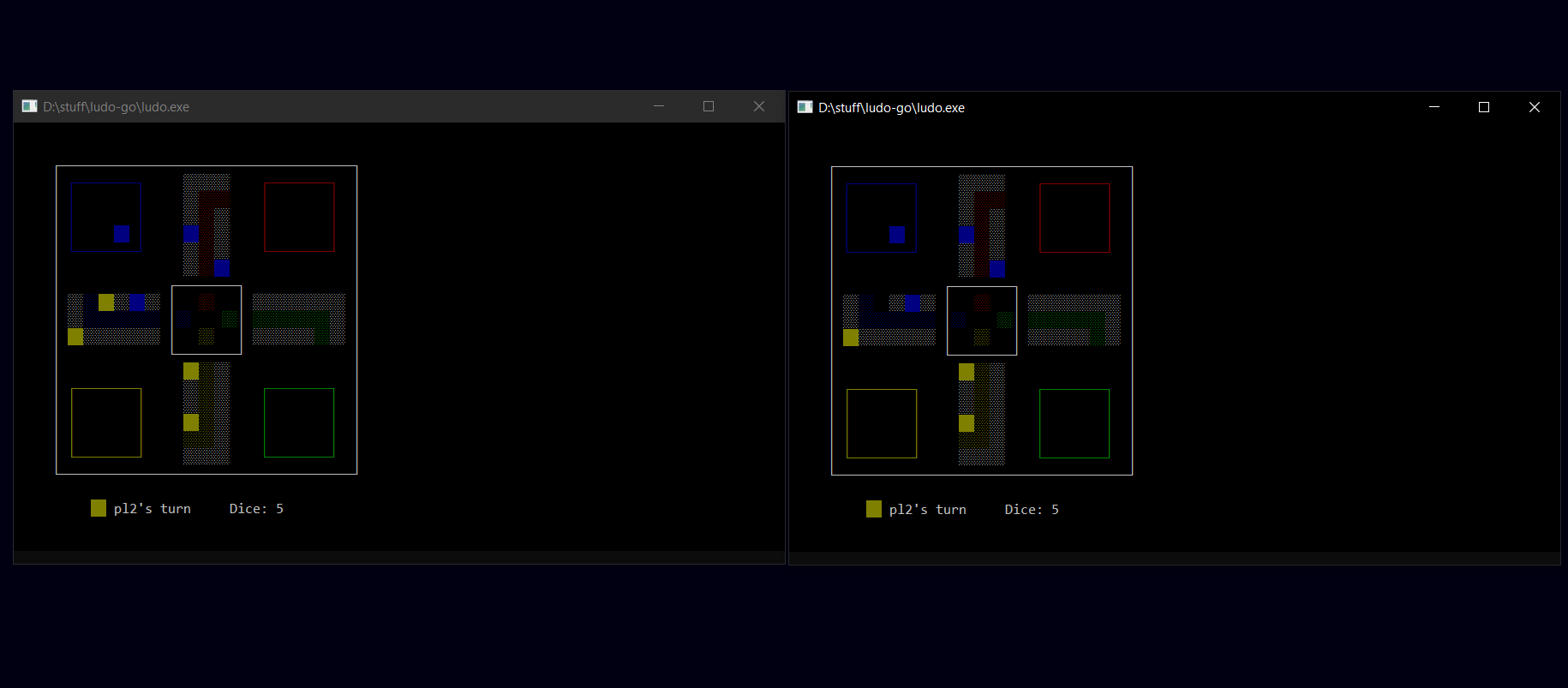The width and height of the screenshot is (1568, 688).
Task: Click the red home box in the left board
Action: [299, 217]
